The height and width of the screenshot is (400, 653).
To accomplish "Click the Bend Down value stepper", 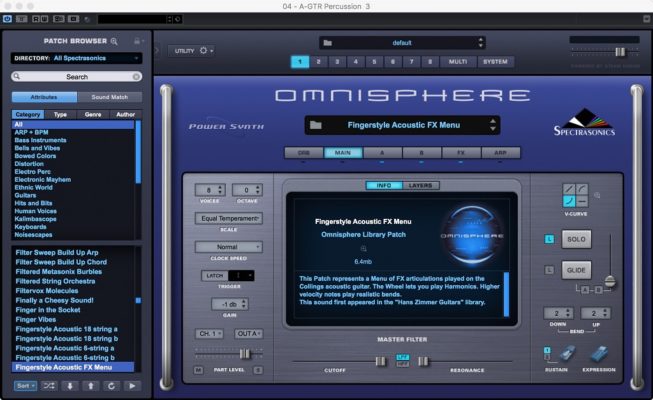I will click(x=558, y=313).
